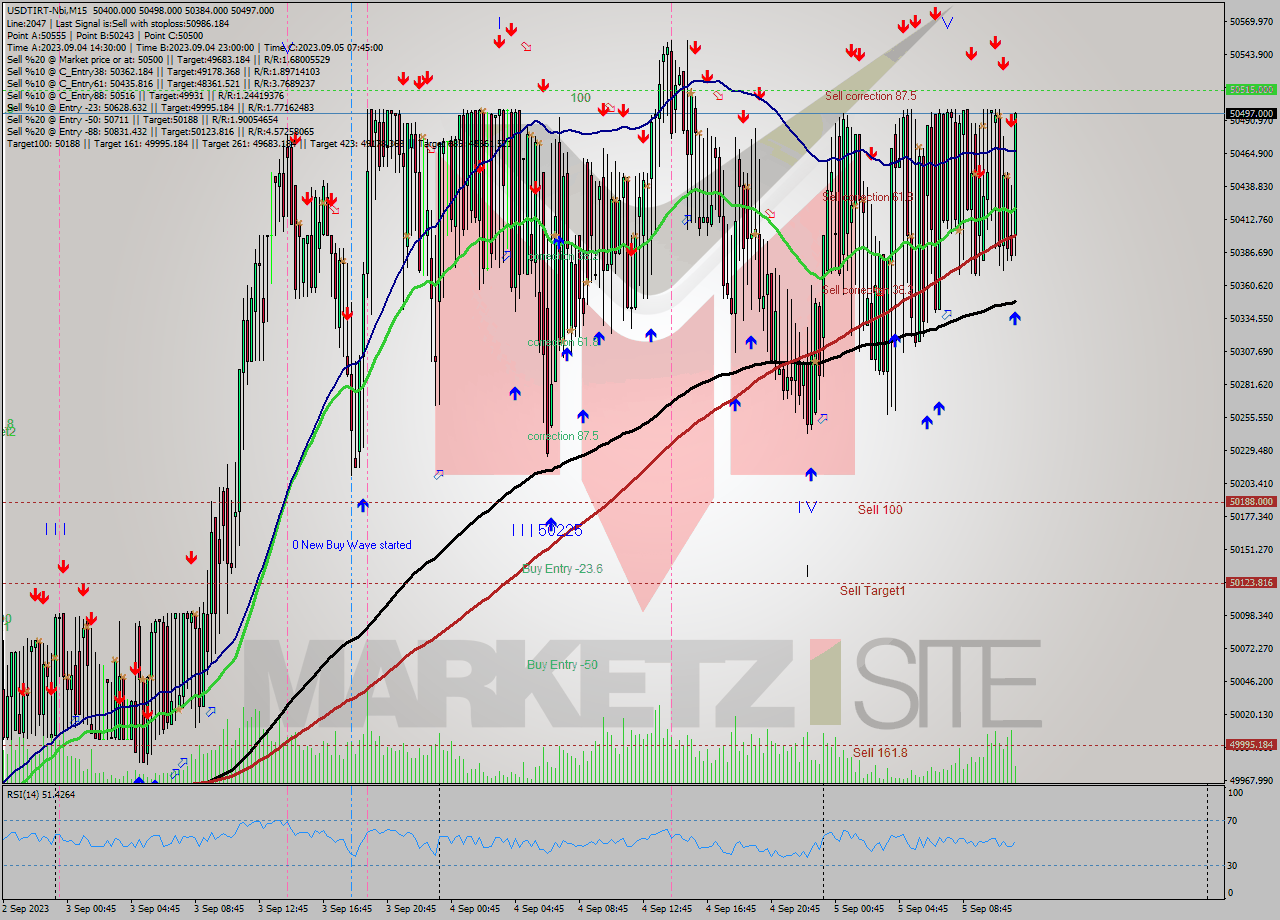Image resolution: width=1280 pixels, height=920 pixels.
Task: Click the '5 Sep 04:45' time axis label
Action: (x=923, y=909)
